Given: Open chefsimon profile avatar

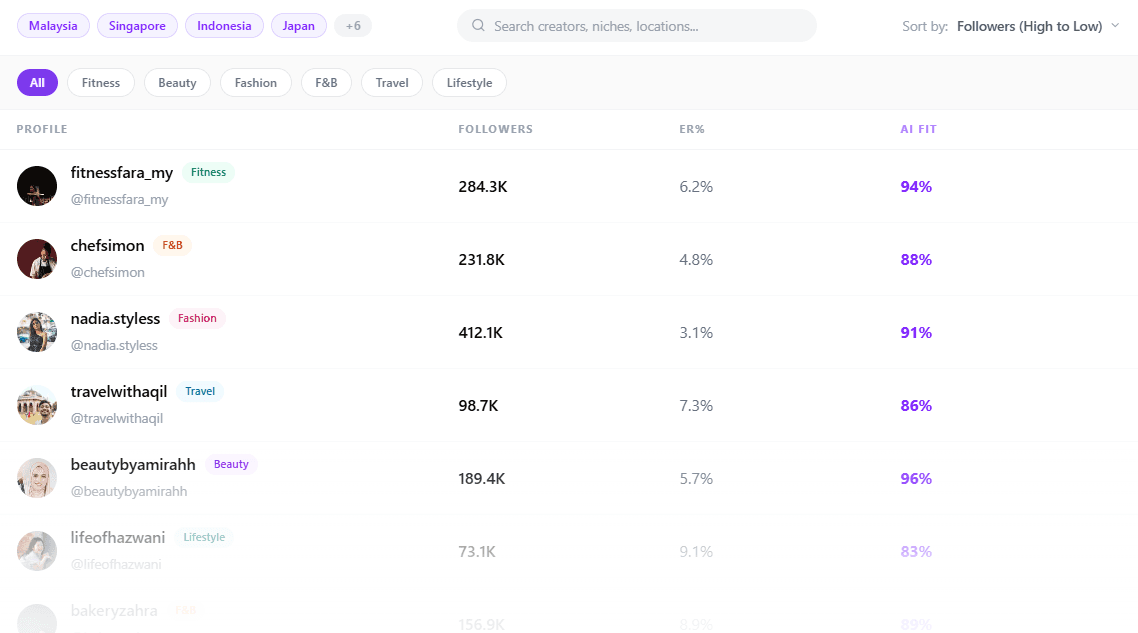Looking at the screenshot, I should (x=37, y=259).
